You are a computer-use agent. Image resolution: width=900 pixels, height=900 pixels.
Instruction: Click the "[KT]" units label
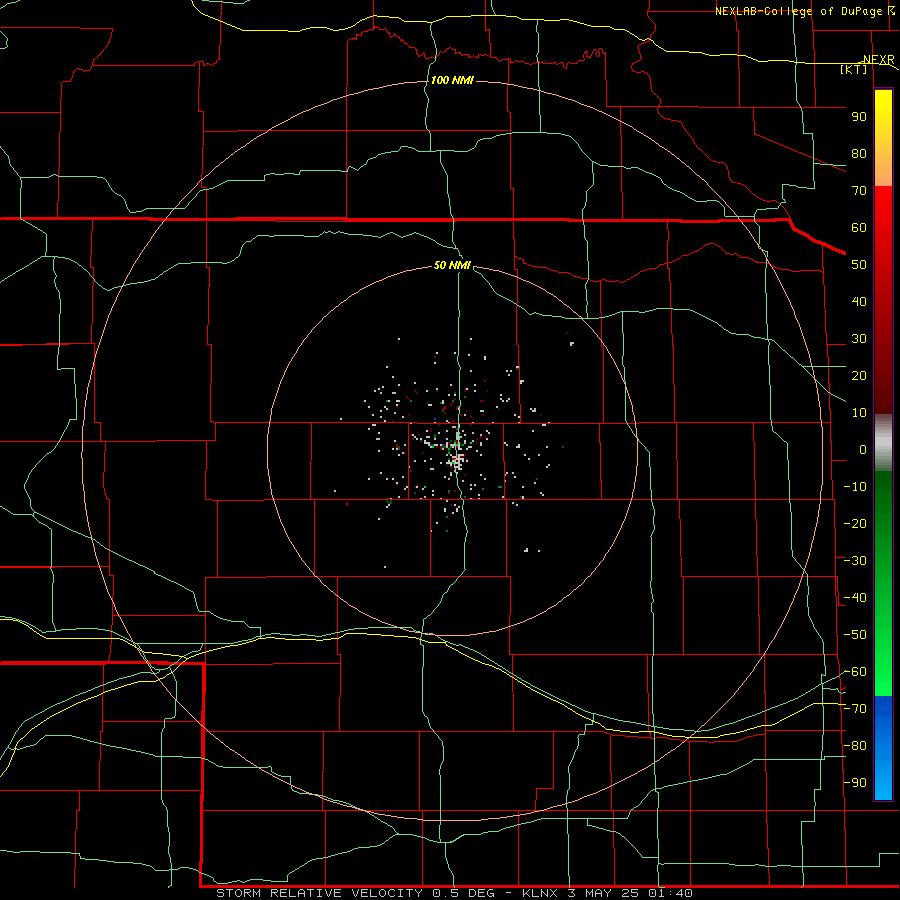point(854,69)
